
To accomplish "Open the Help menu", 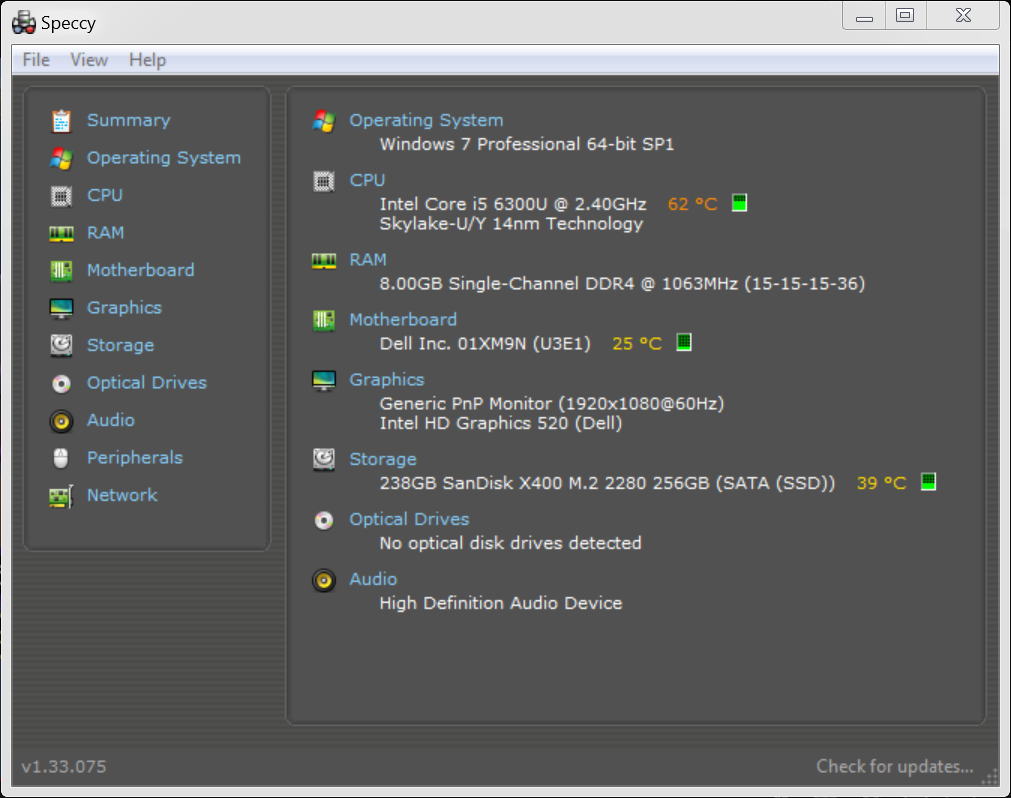I will pyautogui.click(x=147, y=60).
